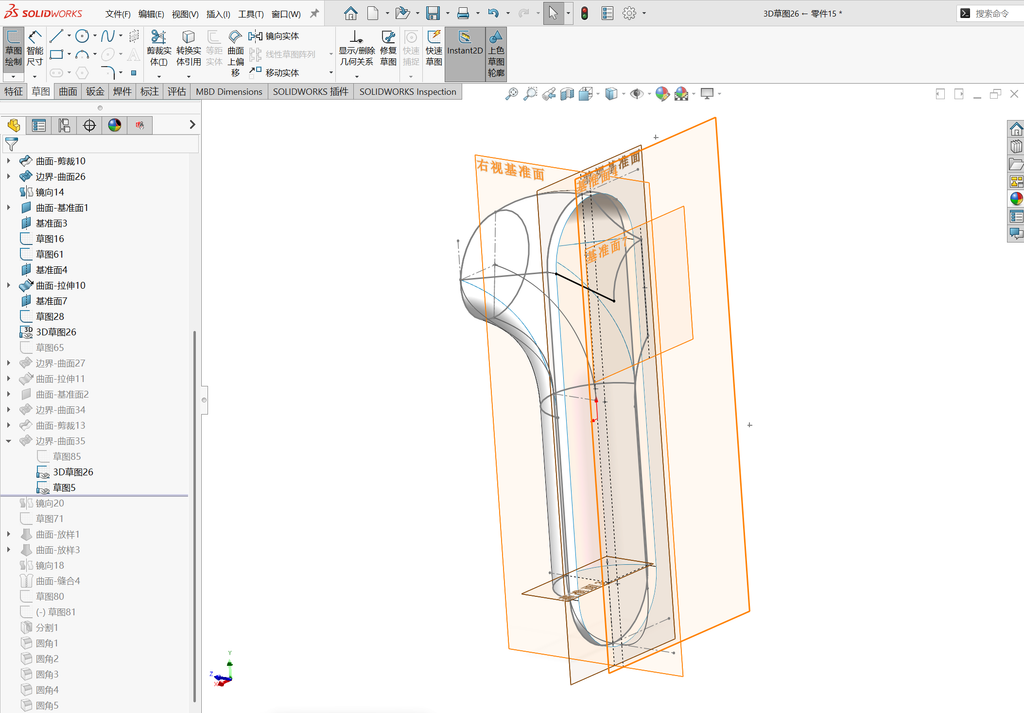Click the Print icon
1024x713 pixels.
tap(463, 13)
